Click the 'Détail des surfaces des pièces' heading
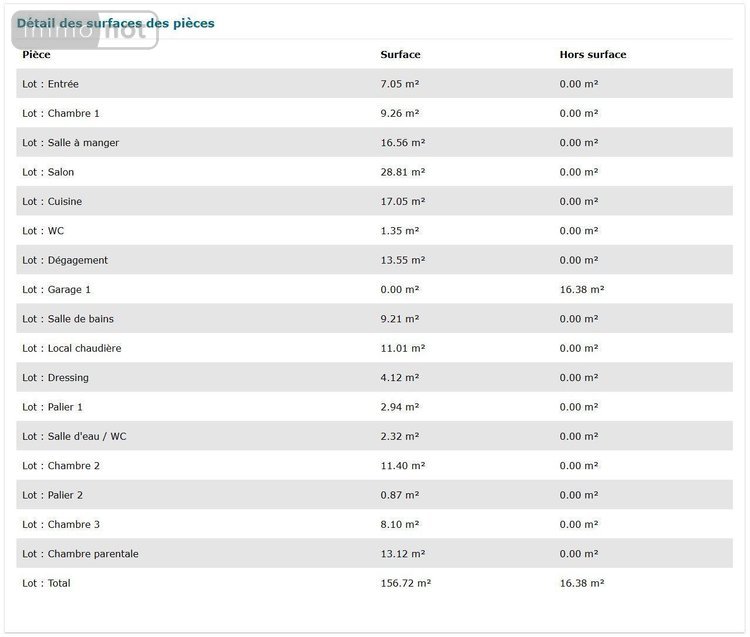The height and width of the screenshot is (637, 750). tap(115, 23)
